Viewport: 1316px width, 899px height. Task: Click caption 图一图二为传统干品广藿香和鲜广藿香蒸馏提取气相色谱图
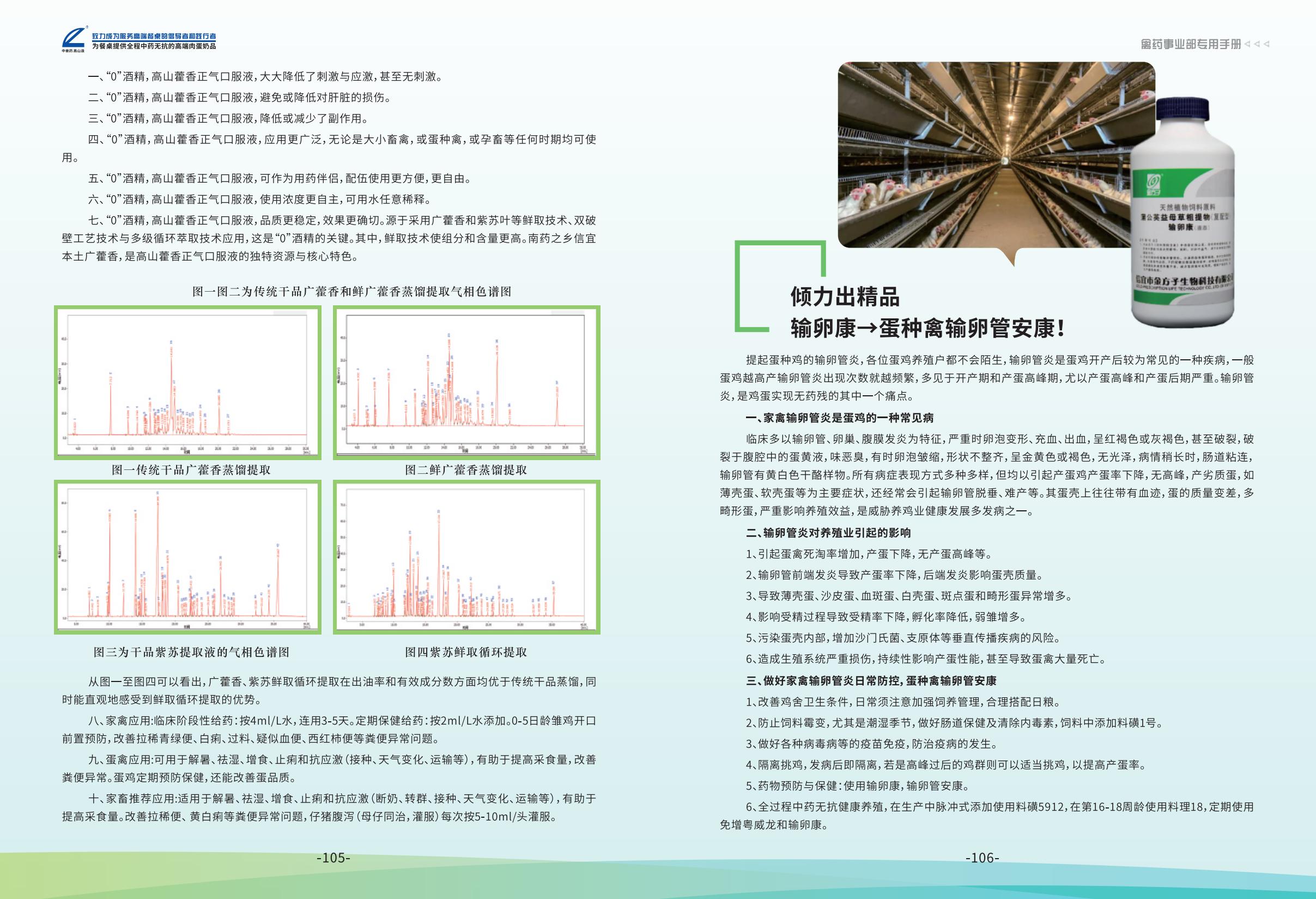[x=351, y=291]
